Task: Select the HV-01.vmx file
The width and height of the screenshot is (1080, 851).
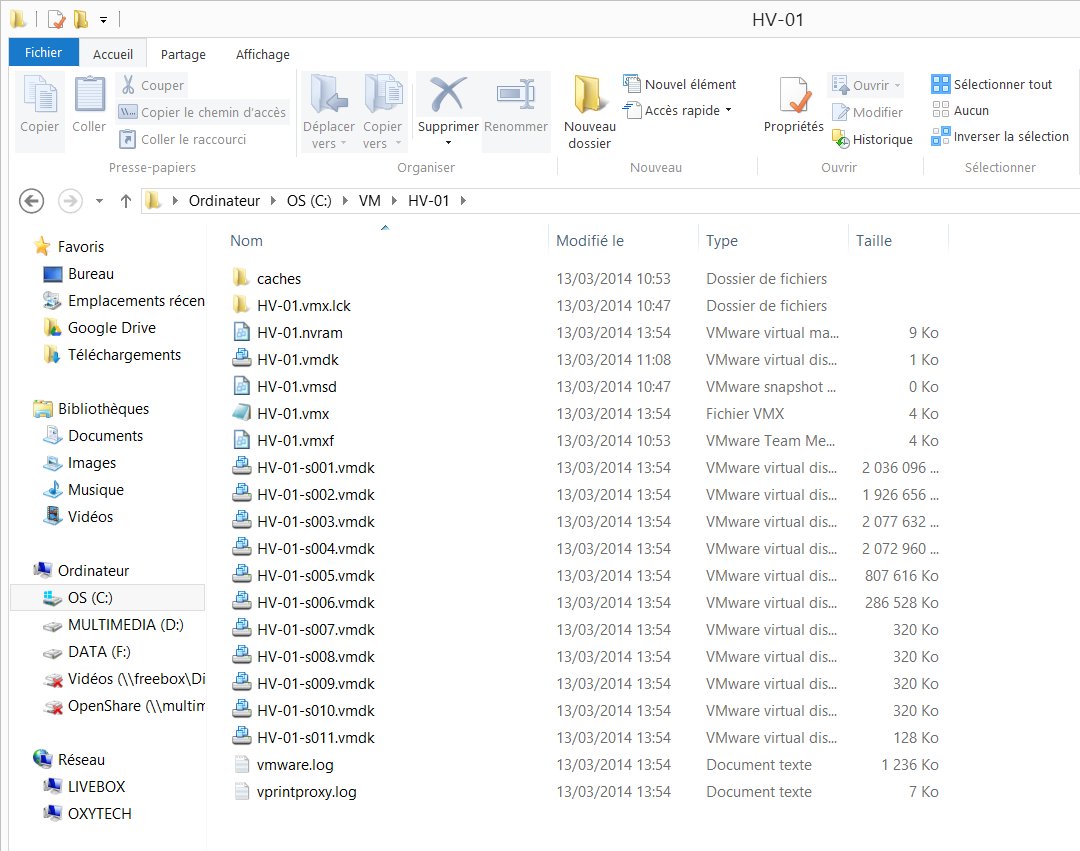Action: [x=293, y=414]
